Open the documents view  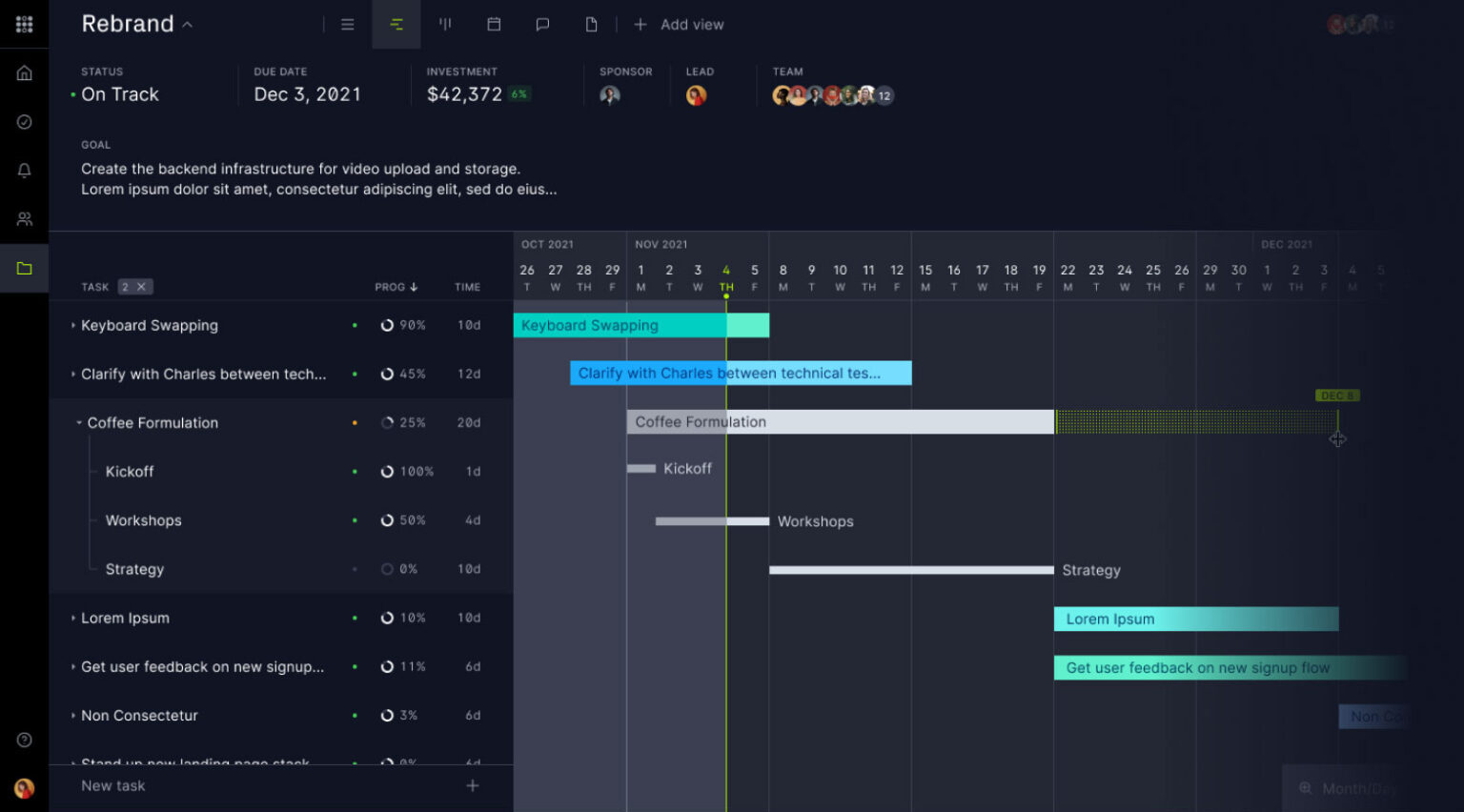592,25
